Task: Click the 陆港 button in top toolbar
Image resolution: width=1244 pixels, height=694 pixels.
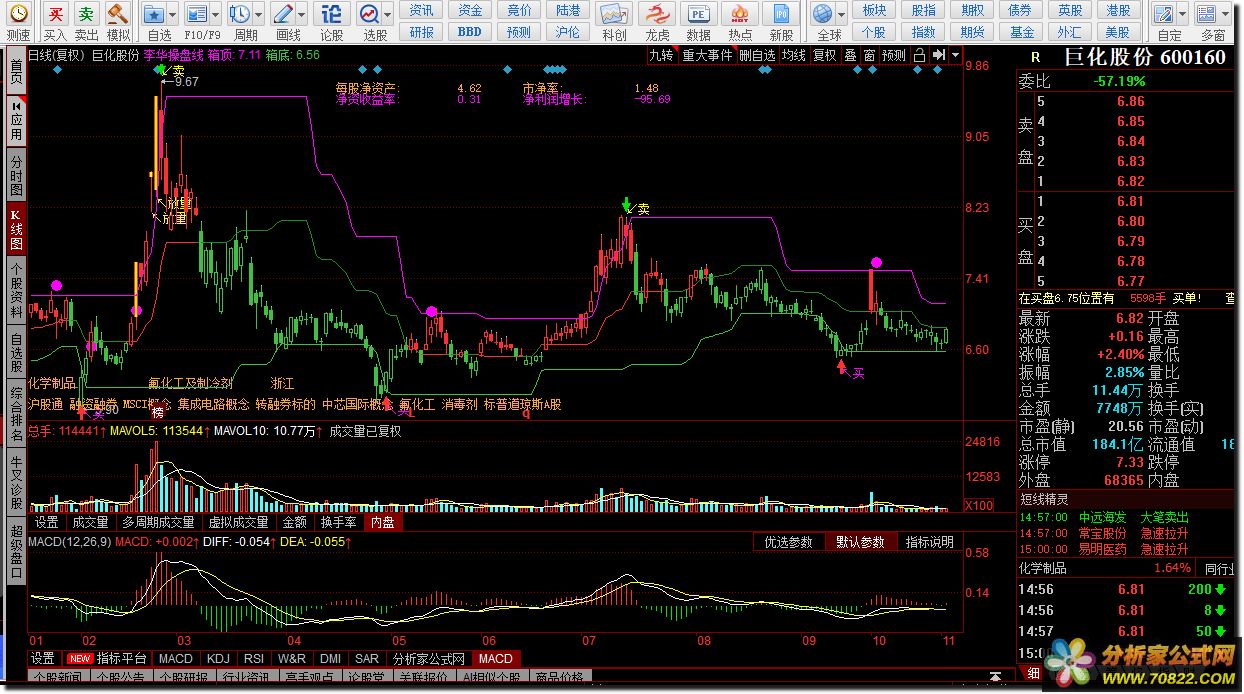Action: pyautogui.click(x=567, y=10)
